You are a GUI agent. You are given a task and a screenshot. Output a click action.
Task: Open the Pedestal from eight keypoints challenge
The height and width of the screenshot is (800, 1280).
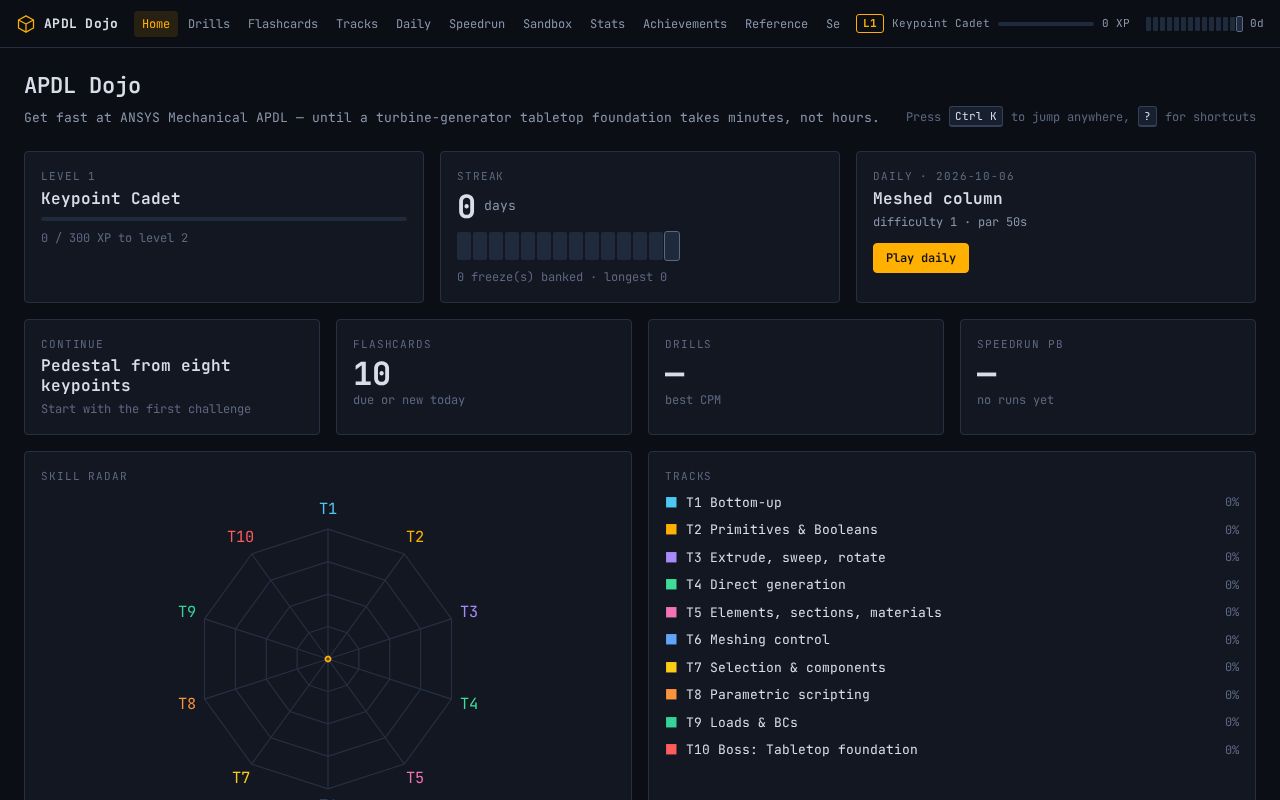pos(172,377)
